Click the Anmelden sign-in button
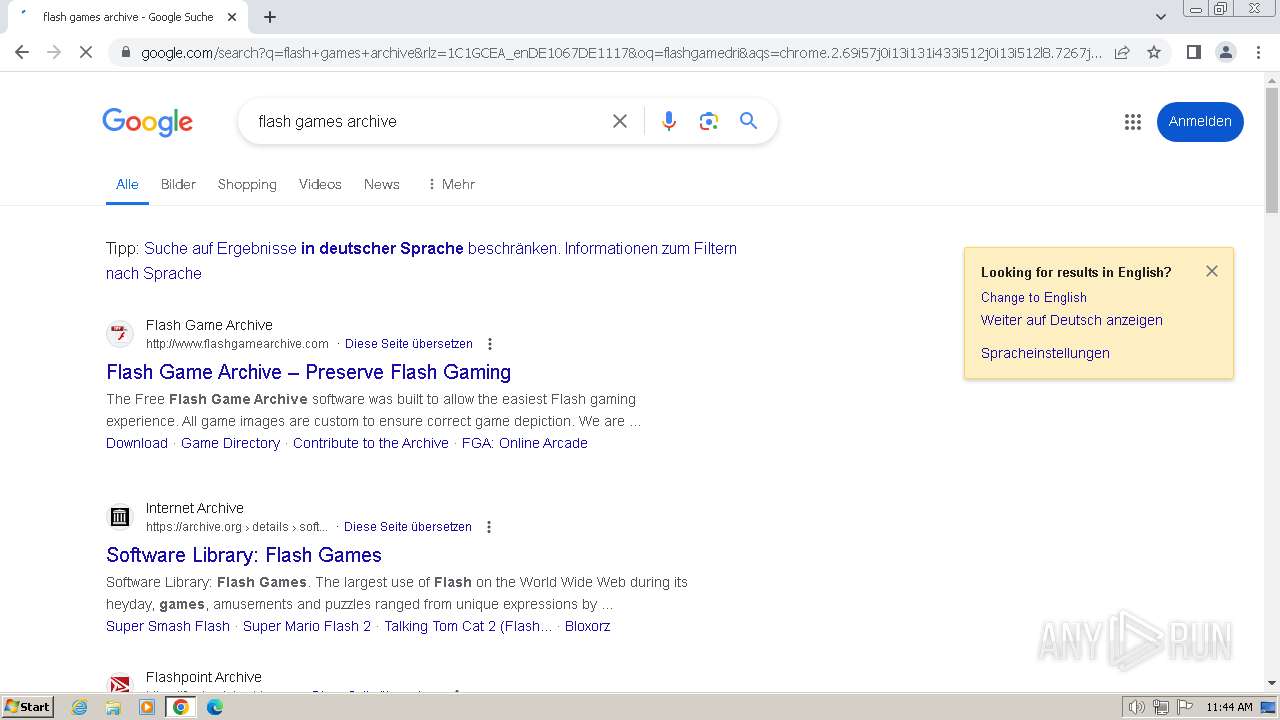Image resolution: width=1280 pixels, height=720 pixels. pyautogui.click(x=1200, y=121)
